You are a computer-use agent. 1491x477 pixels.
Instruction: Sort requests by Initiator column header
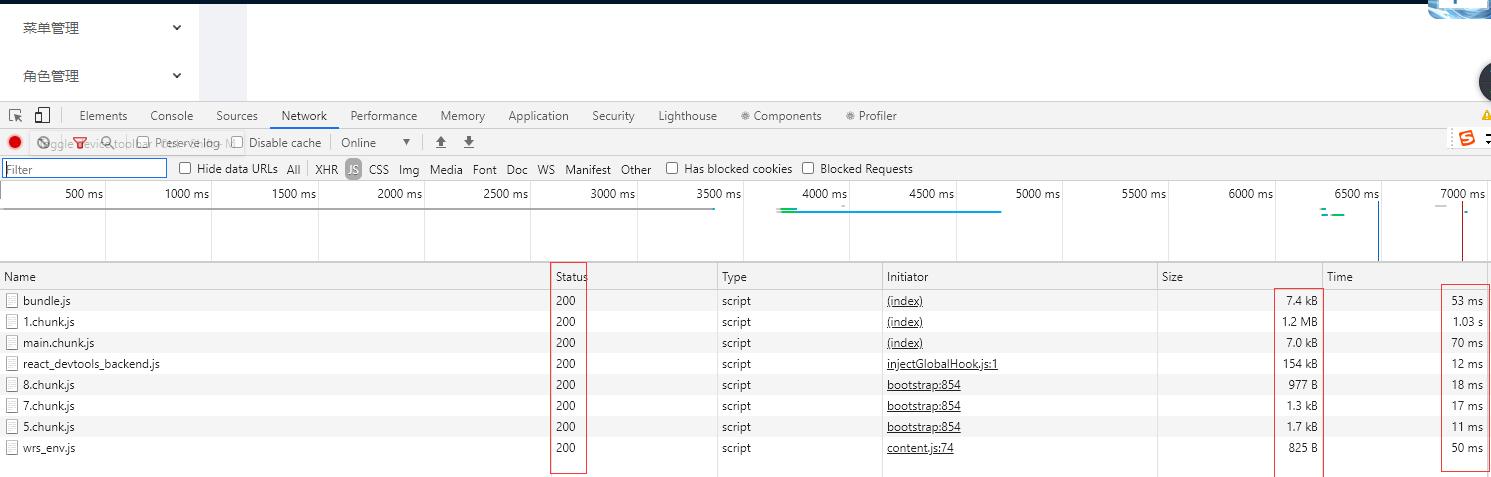click(x=1020, y=277)
